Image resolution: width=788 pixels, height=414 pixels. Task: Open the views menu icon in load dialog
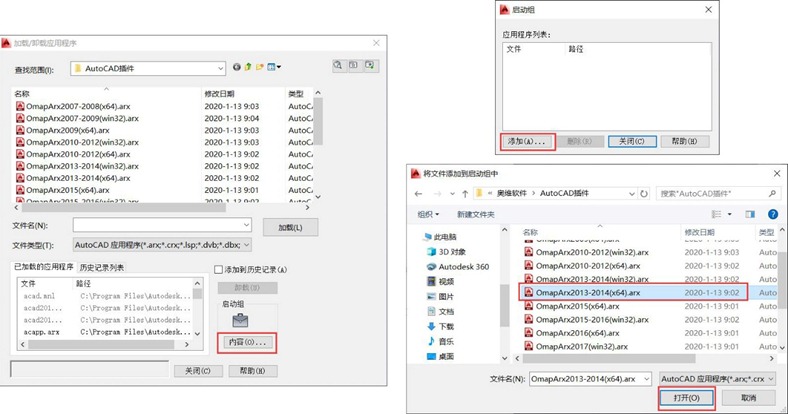(x=274, y=67)
